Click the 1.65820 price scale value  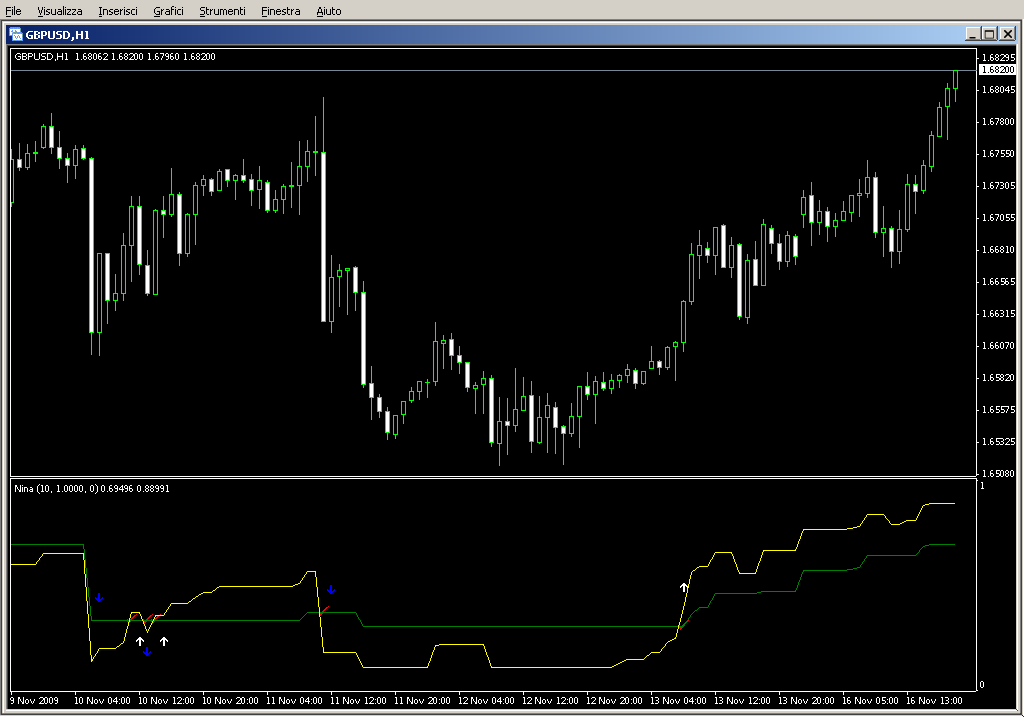[x=999, y=377]
